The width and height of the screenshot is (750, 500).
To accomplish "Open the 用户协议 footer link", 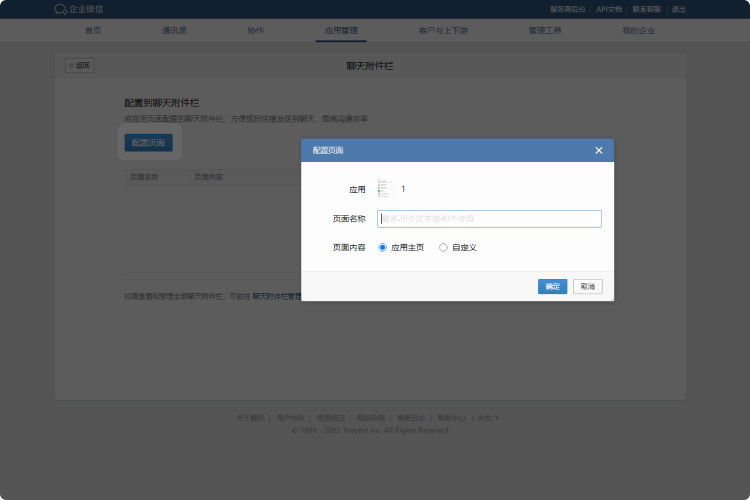I will (x=290, y=418).
